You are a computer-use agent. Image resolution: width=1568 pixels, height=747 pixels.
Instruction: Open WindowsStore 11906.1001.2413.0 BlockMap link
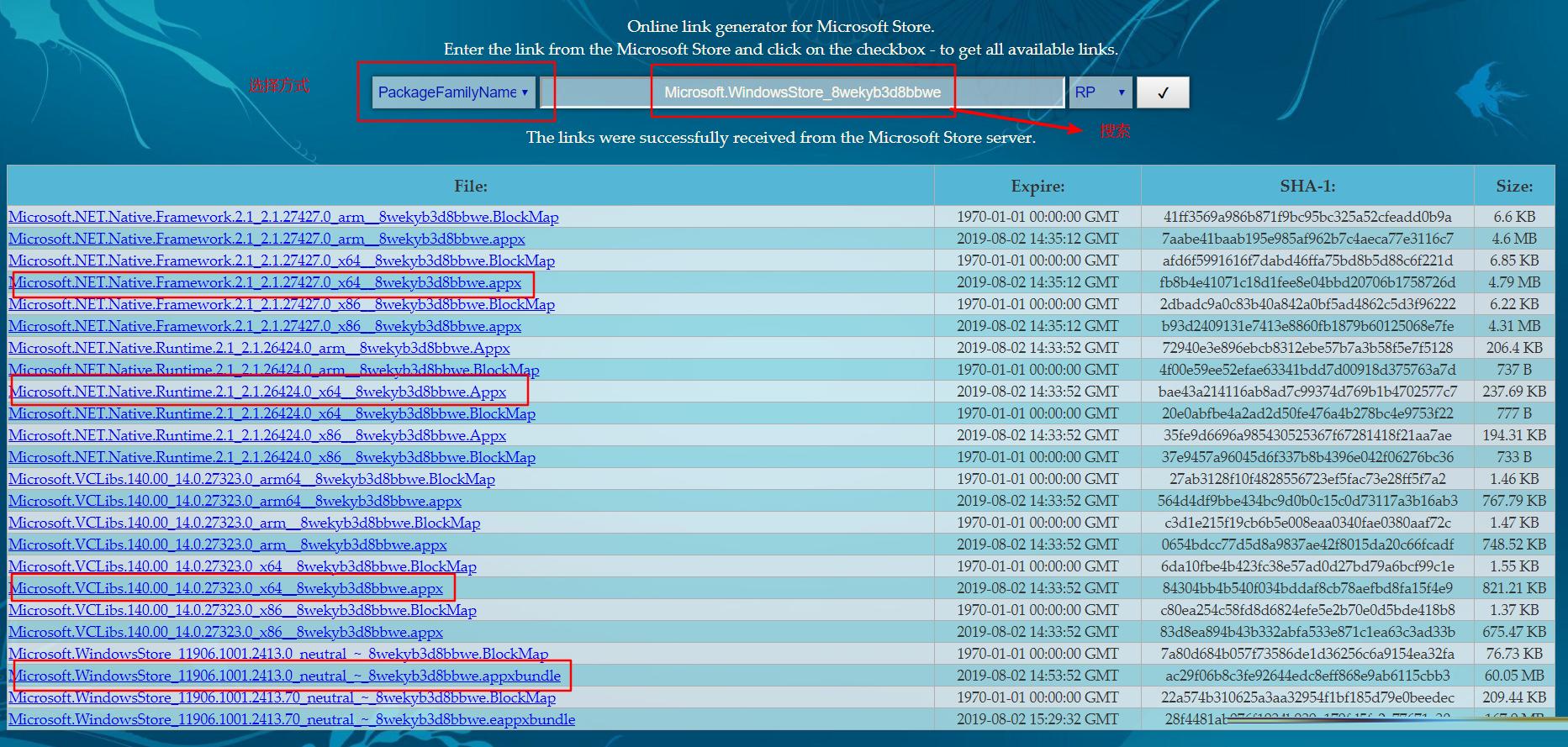(278, 654)
